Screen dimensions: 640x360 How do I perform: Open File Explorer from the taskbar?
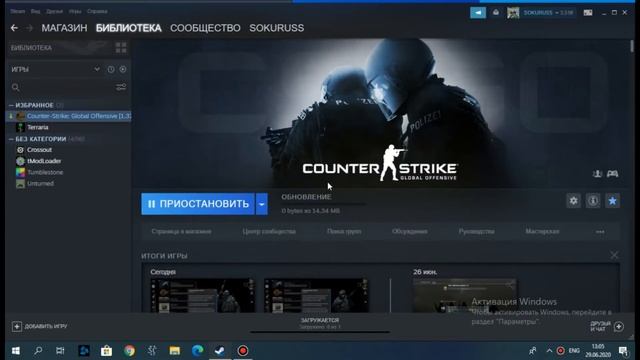(175, 351)
